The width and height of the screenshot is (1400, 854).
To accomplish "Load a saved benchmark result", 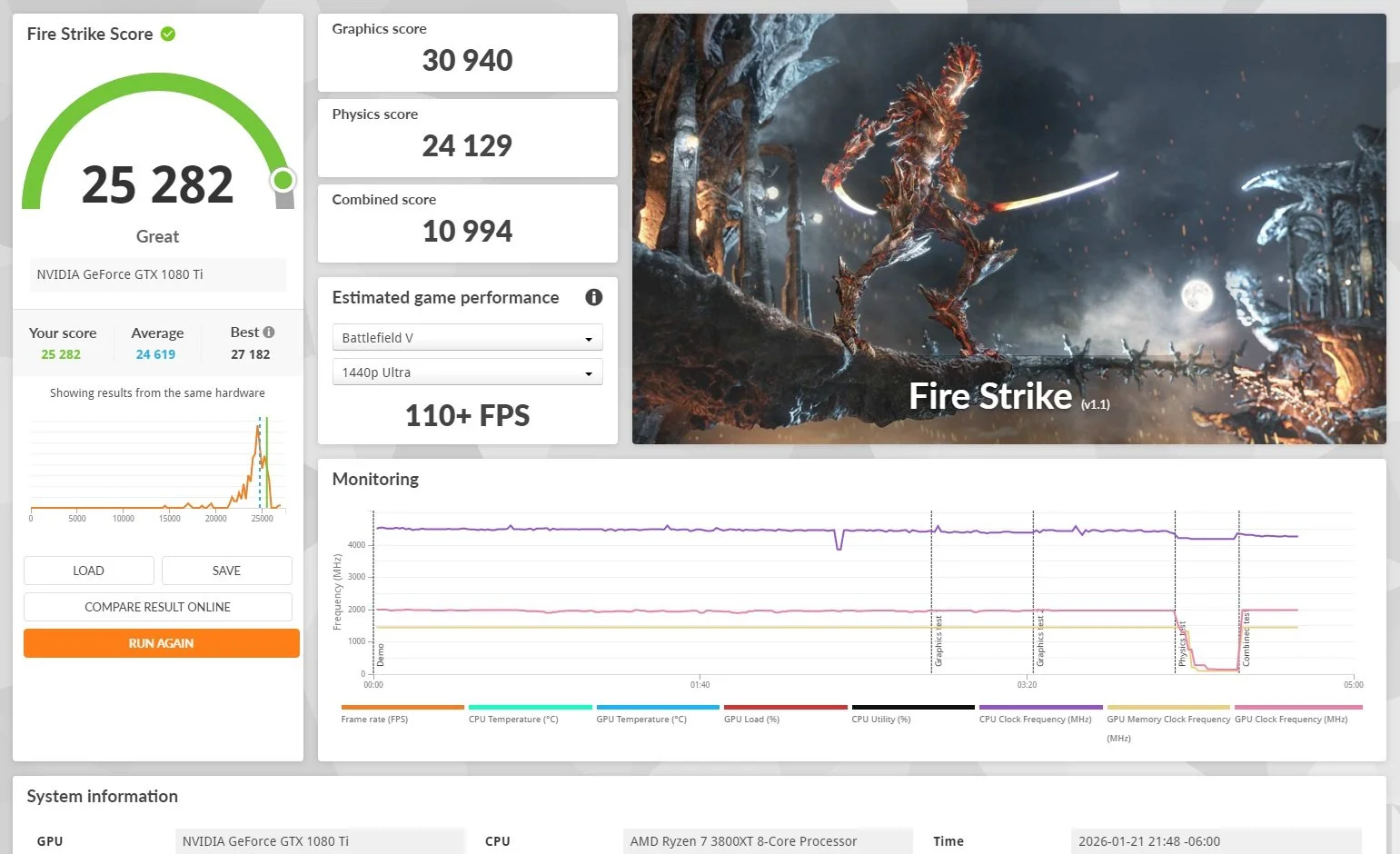I will (x=88, y=570).
